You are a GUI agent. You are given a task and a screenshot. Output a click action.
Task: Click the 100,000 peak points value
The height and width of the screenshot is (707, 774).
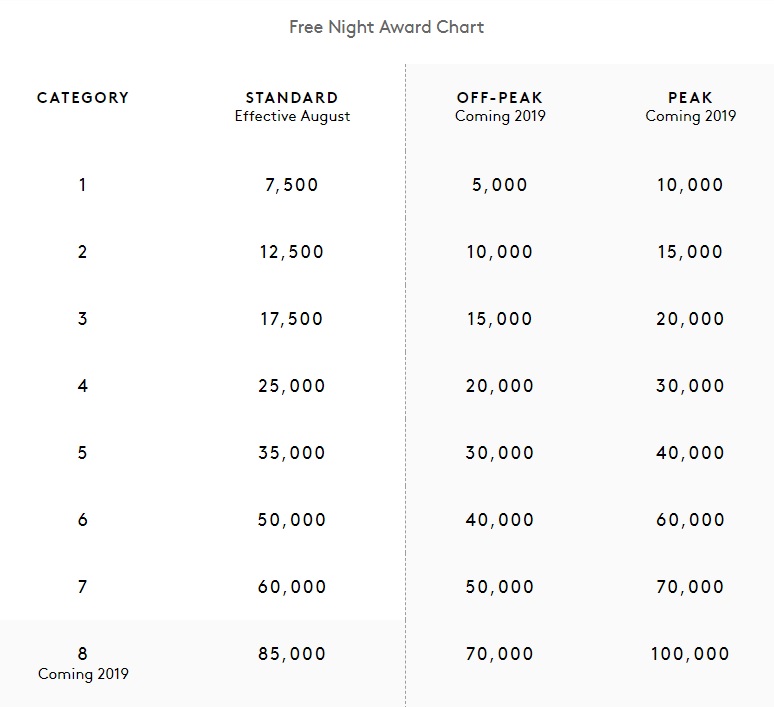tap(690, 654)
